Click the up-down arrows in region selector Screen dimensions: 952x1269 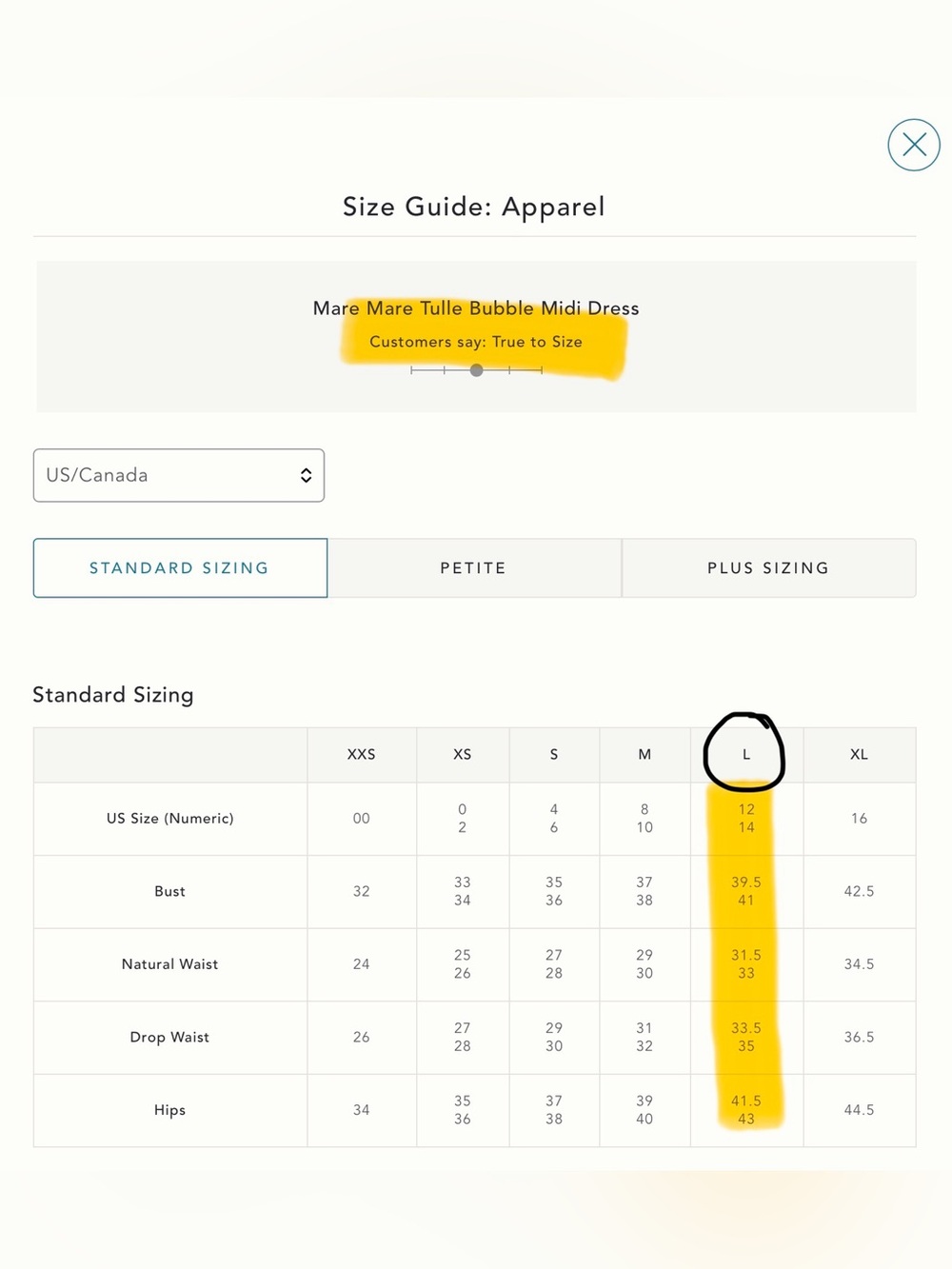pos(306,475)
